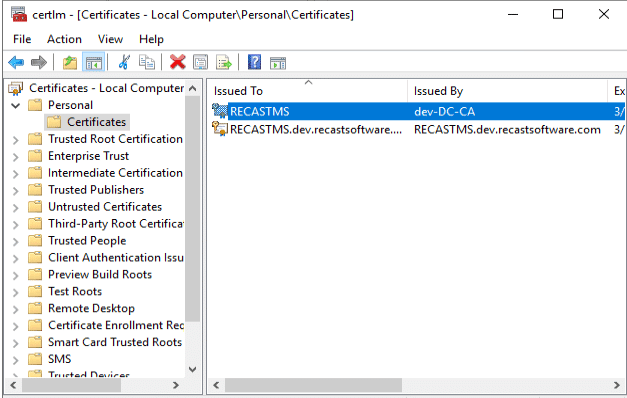Open the View menu

110,39
